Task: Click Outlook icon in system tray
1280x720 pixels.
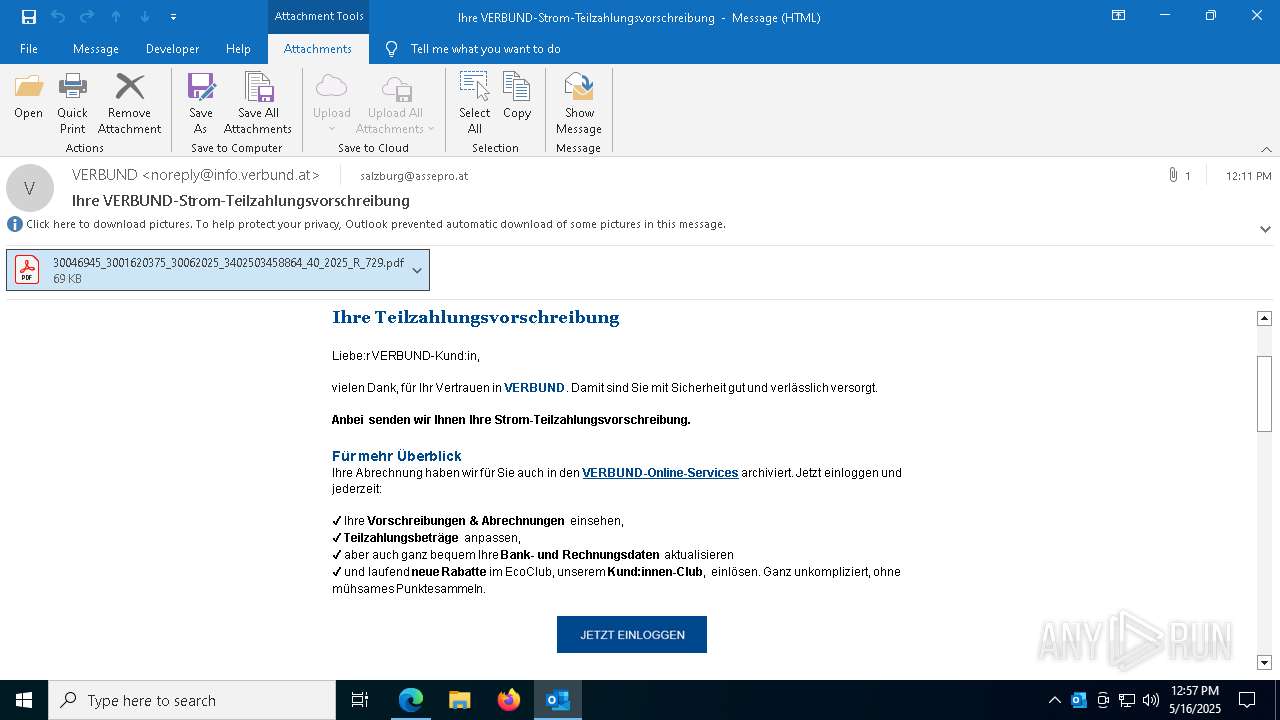Action: pos(1079,700)
